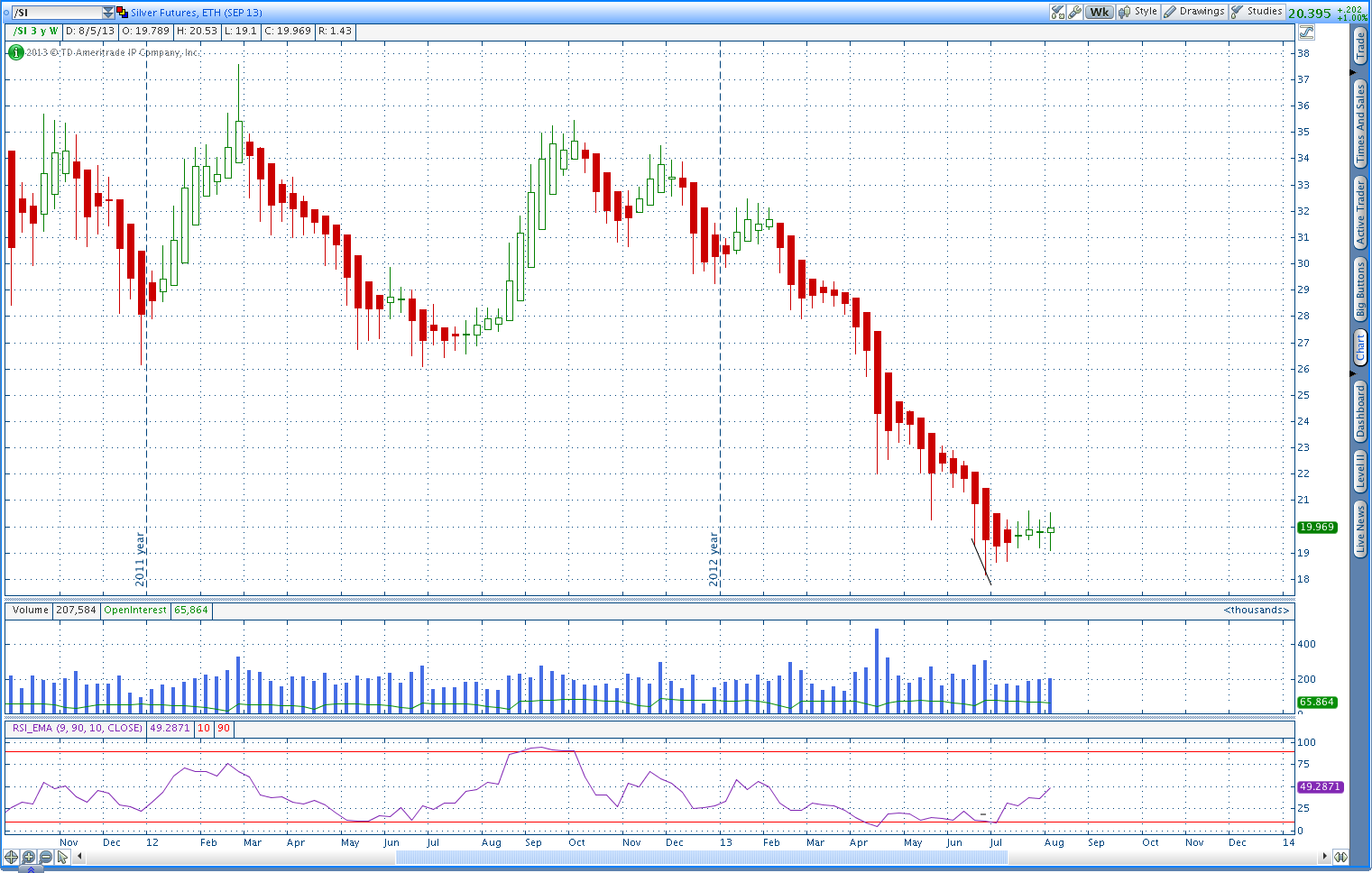
Task: Click the H: 20.53 high value
Action: [198, 31]
